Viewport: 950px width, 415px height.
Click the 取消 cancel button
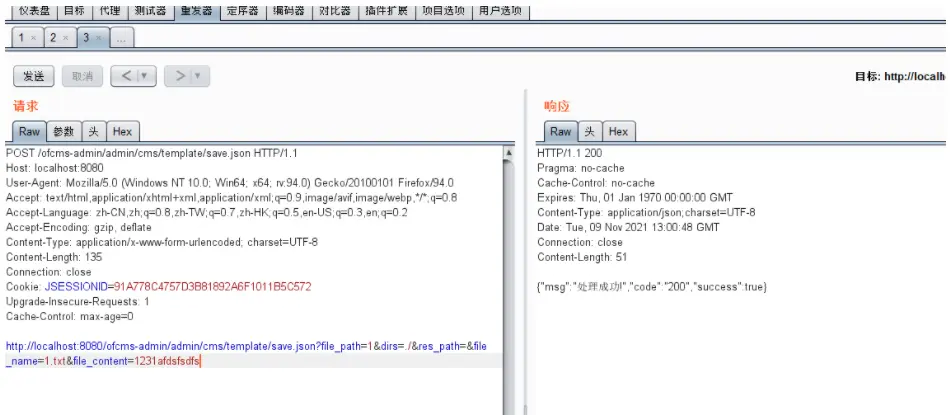[x=82, y=76]
